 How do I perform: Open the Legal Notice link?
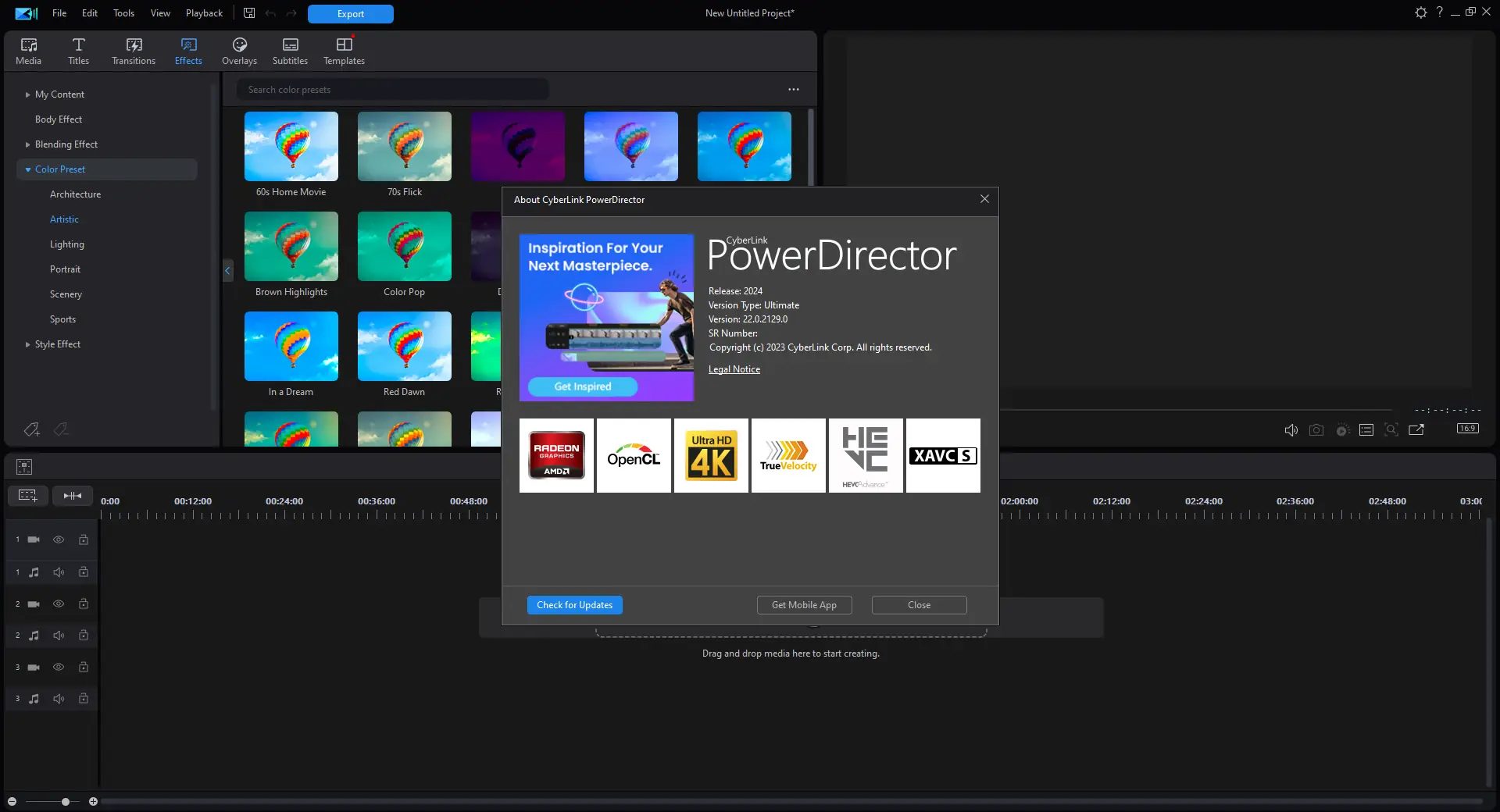734,369
